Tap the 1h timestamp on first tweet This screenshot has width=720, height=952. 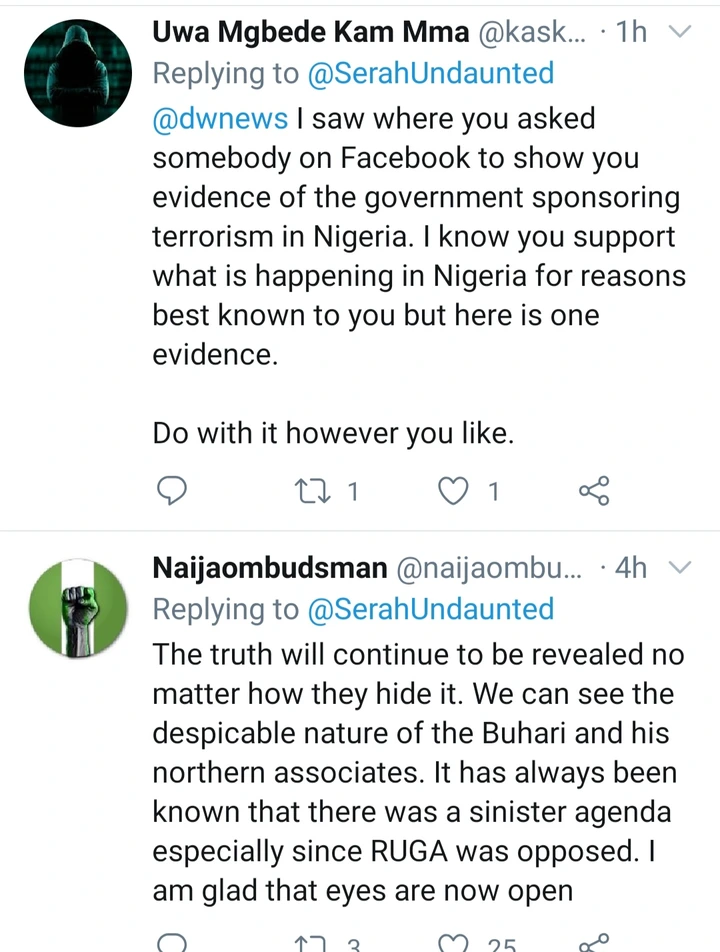point(631,32)
